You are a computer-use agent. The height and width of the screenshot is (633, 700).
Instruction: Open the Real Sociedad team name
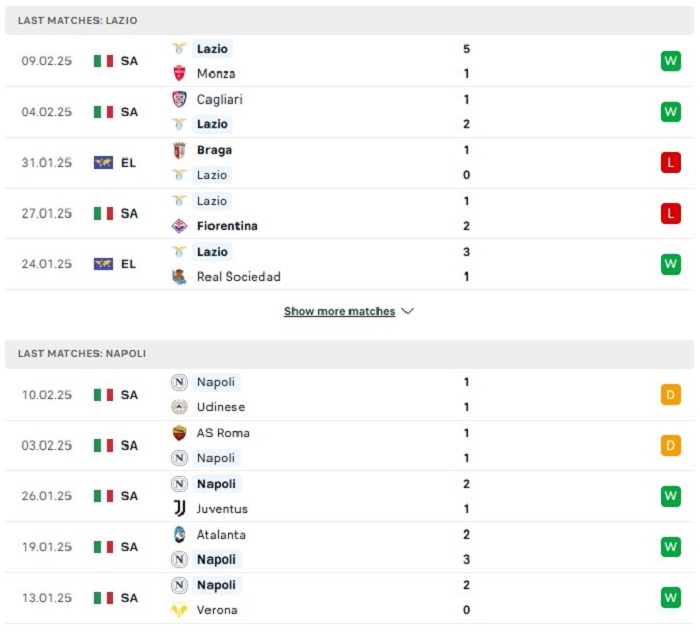click(x=239, y=277)
